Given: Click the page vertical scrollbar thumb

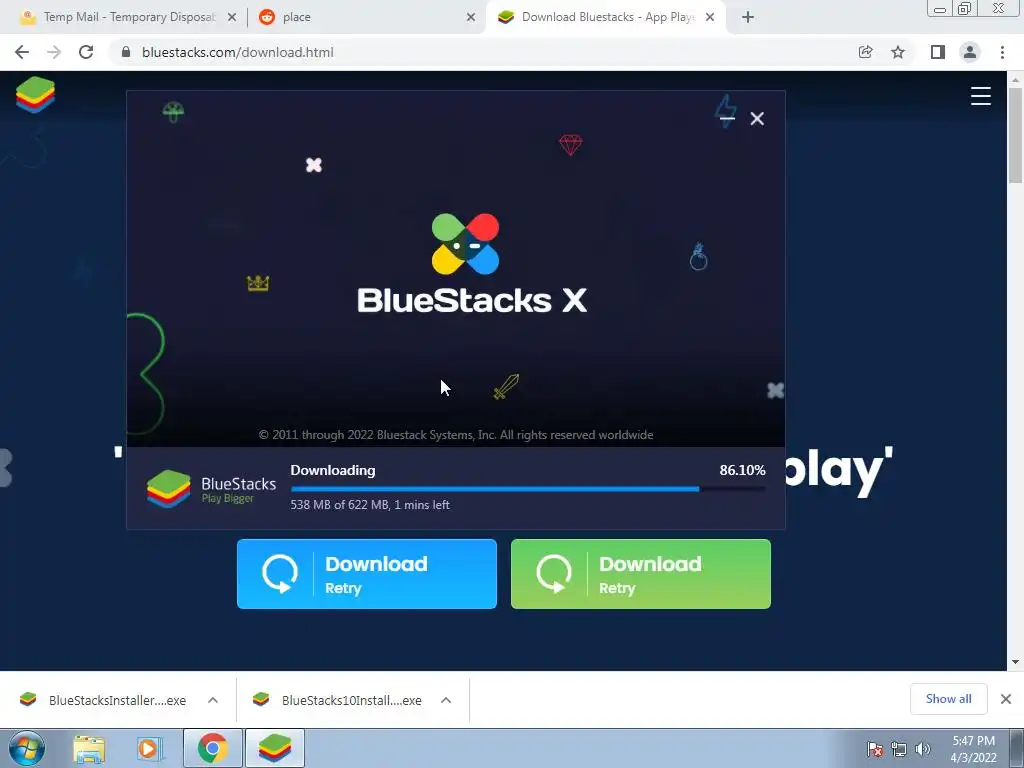Looking at the screenshot, I should pyautogui.click(x=1015, y=135).
